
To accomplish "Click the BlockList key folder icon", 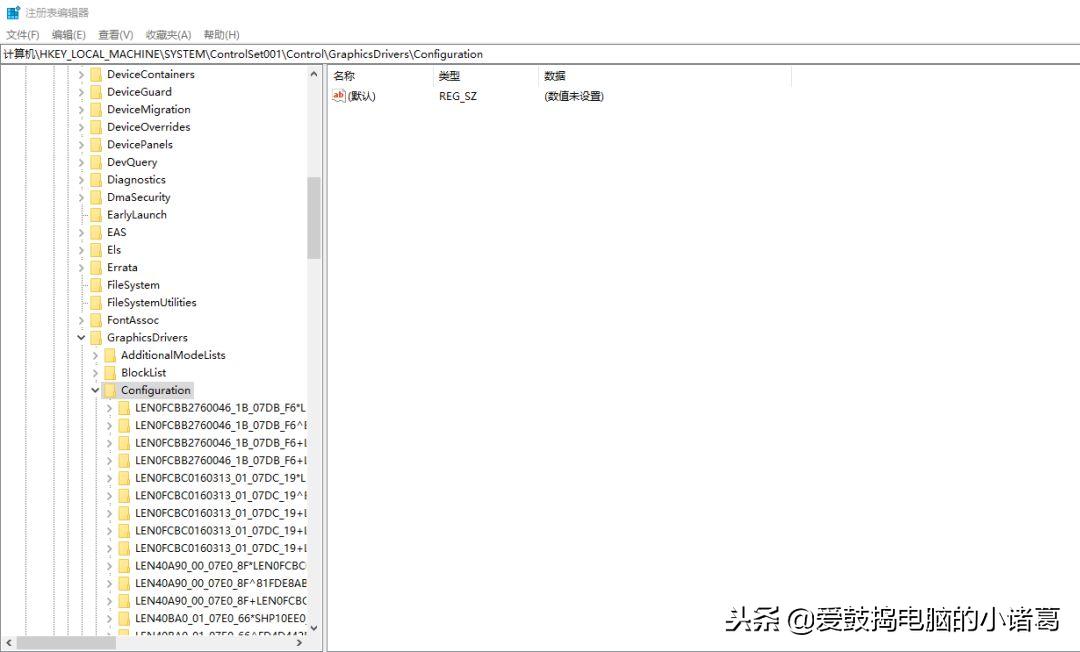I will tap(110, 372).
